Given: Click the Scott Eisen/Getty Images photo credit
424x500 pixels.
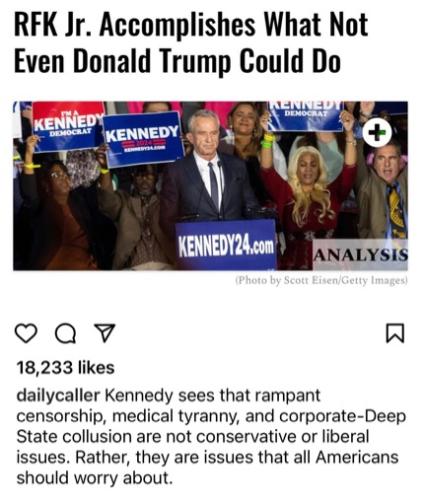Looking at the screenshot, I should click(x=321, y=280).
